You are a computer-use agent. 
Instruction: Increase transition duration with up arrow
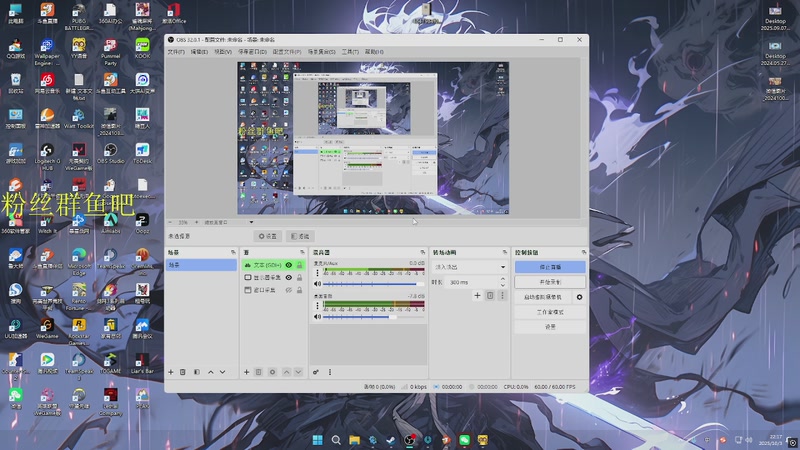pyautogui.click(x=503, y=279)
